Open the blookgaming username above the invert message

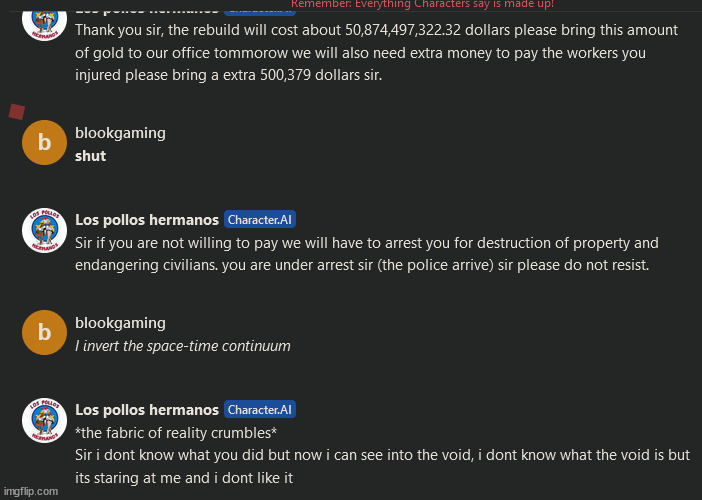pos(120,323)
